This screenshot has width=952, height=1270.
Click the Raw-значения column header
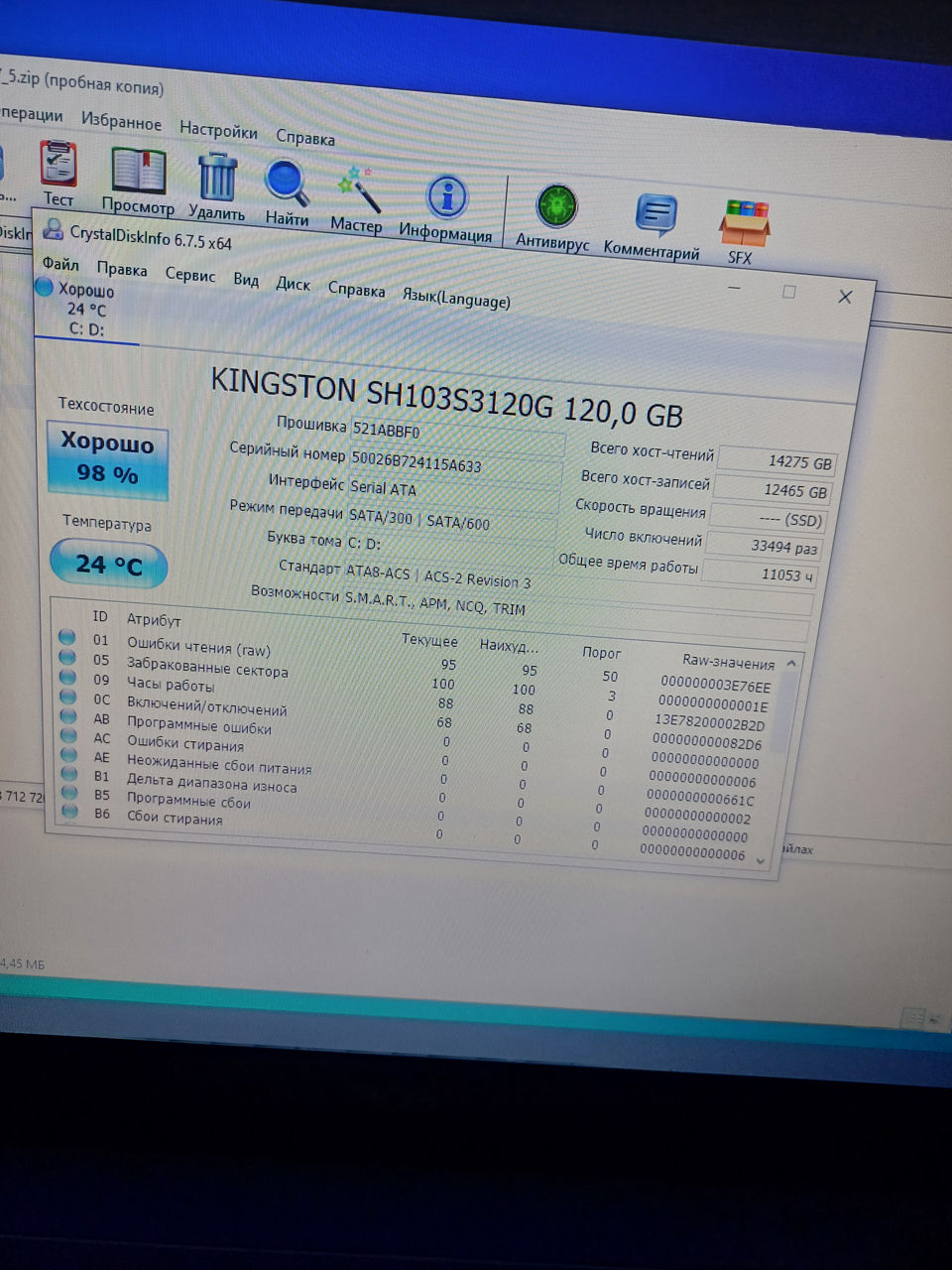[729, 662]
